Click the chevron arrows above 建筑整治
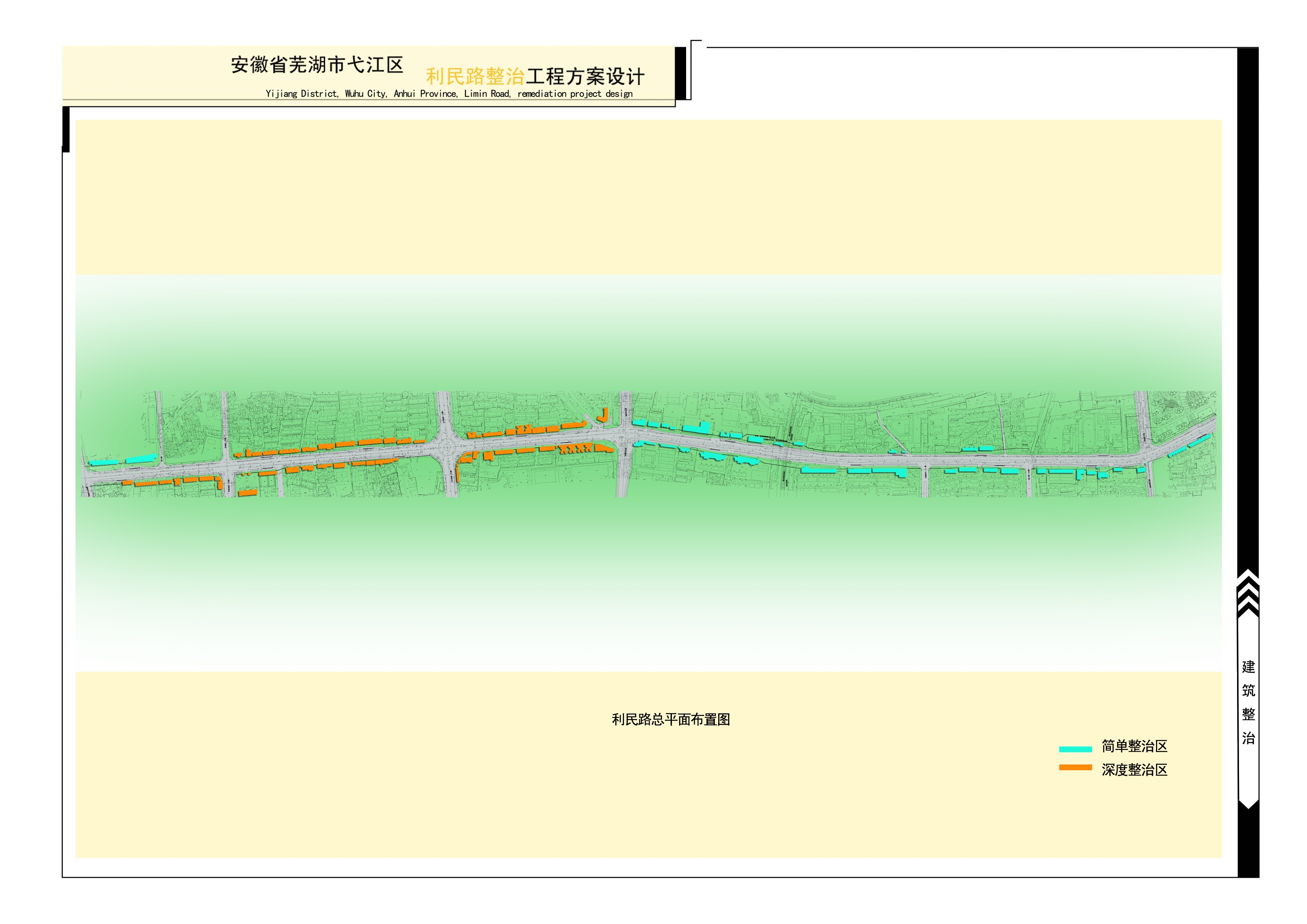The image size is (1307, 924). (1248, 593)
